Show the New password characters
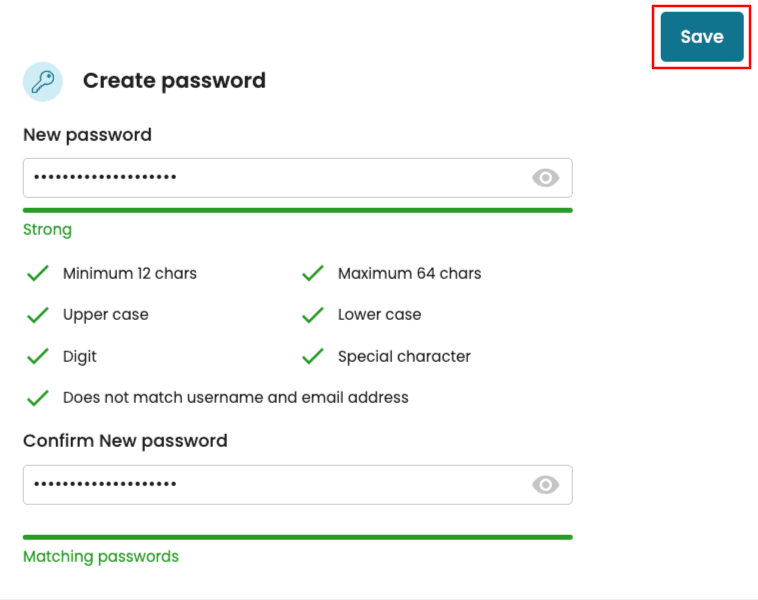 pyautogui.click(x=545, y=178)
